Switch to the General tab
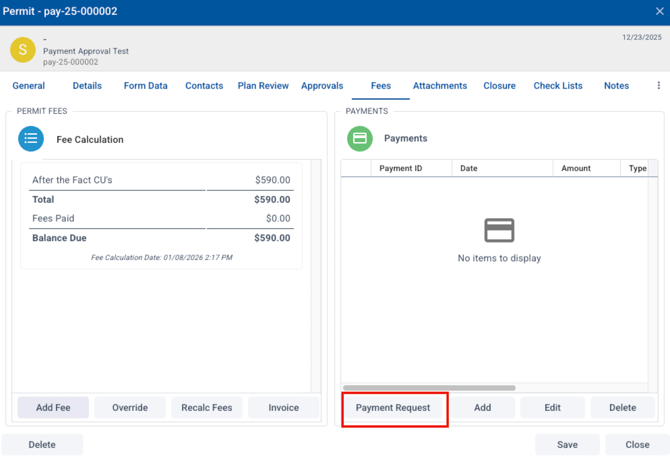This screenshot has width=670, height=458. click(28, 86)
